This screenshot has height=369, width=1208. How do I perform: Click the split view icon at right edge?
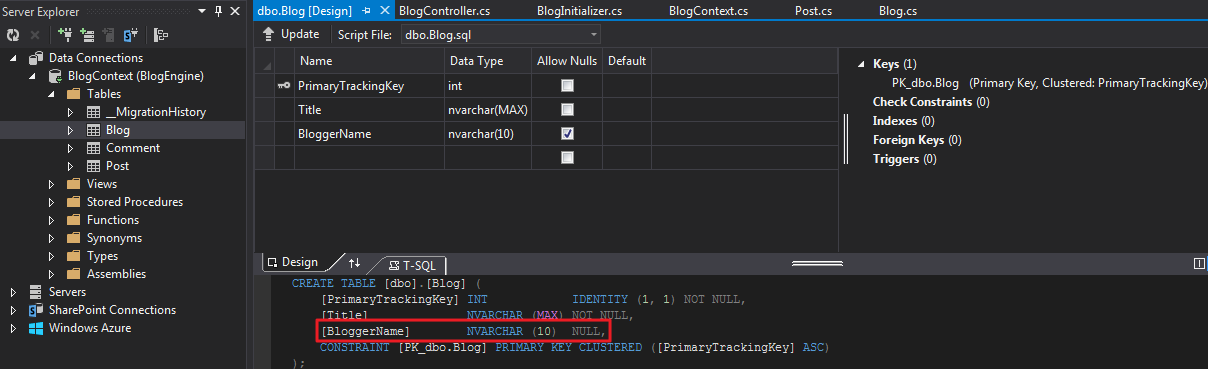pyautogui.click(x=1200, y=263)
